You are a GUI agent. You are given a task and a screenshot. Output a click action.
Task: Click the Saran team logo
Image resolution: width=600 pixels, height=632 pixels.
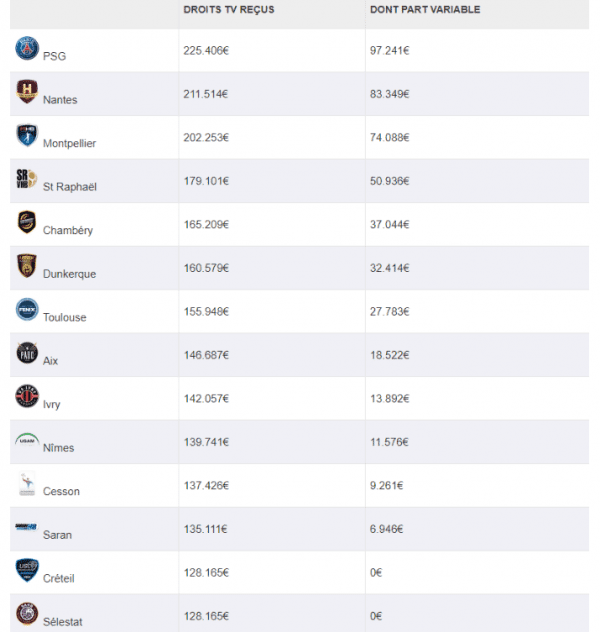(x=26, y=526)
